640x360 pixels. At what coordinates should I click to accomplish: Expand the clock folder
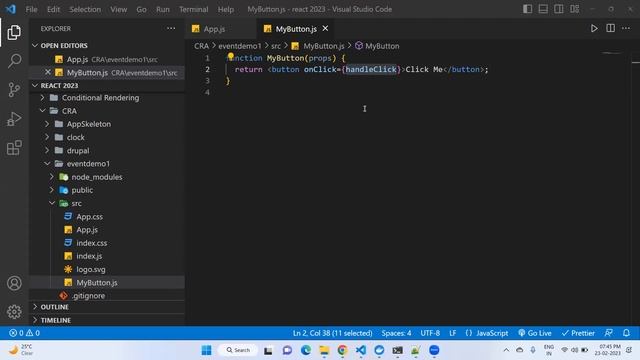[106, 137]
